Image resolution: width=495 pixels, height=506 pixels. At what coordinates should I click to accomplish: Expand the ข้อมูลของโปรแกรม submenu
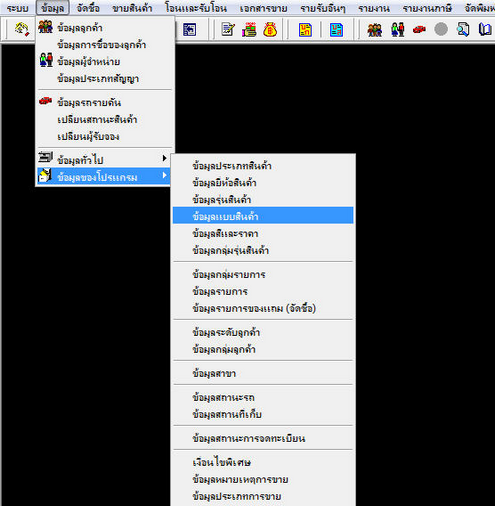tap(104, 176)
